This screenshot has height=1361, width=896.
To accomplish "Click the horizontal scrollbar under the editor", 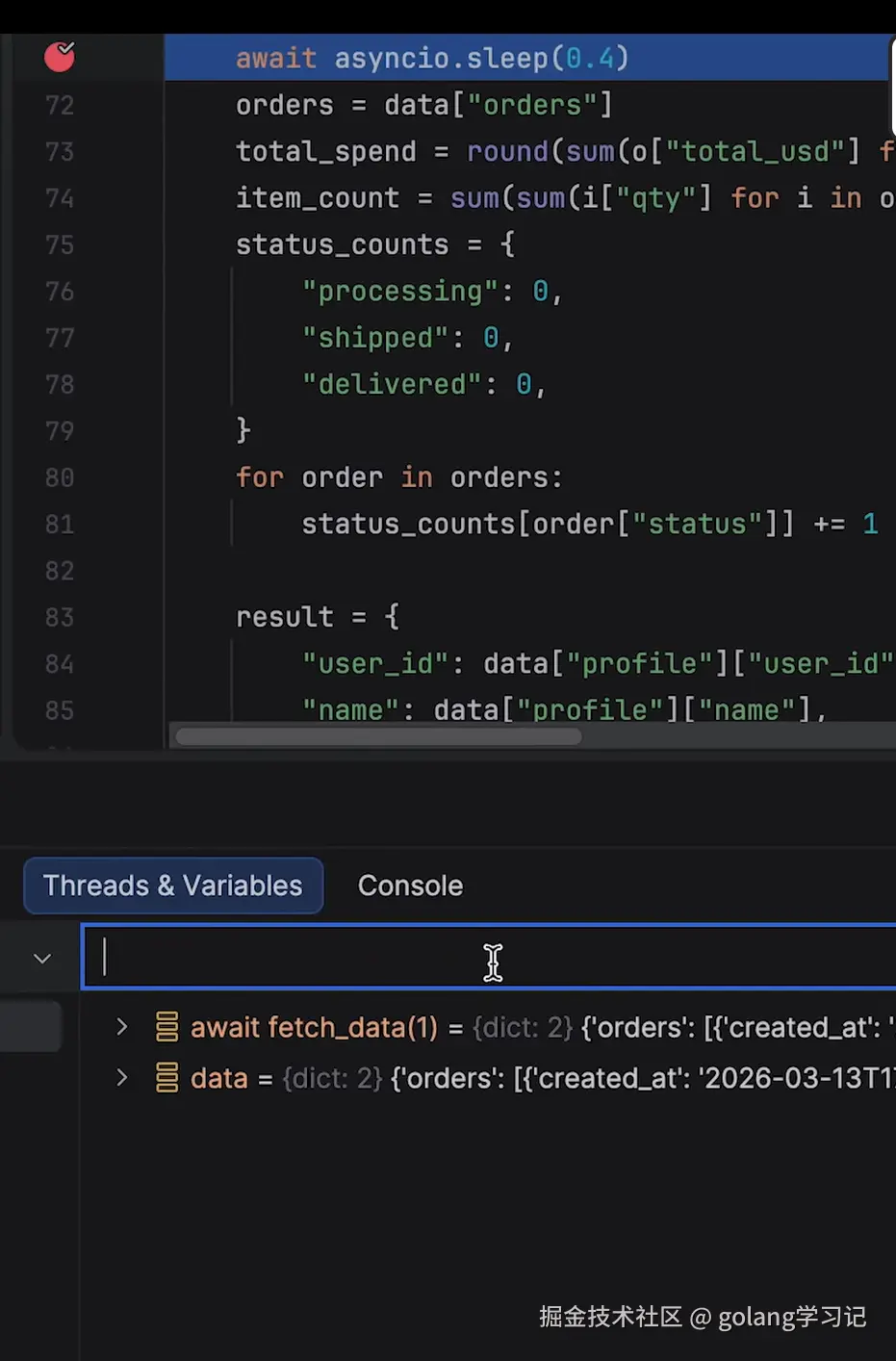I will [378, 736].
